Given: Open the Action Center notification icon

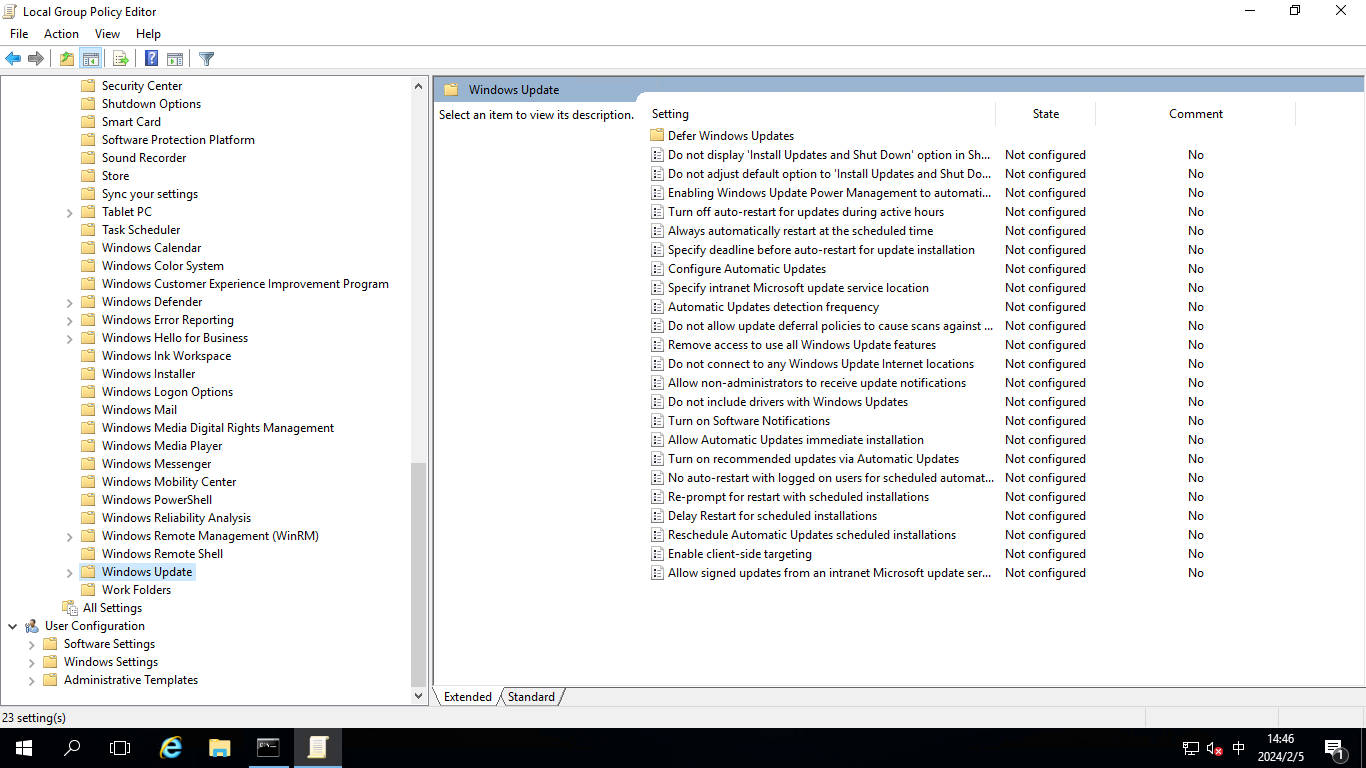Looking at the screenshot, I should tap(1335, 748).
